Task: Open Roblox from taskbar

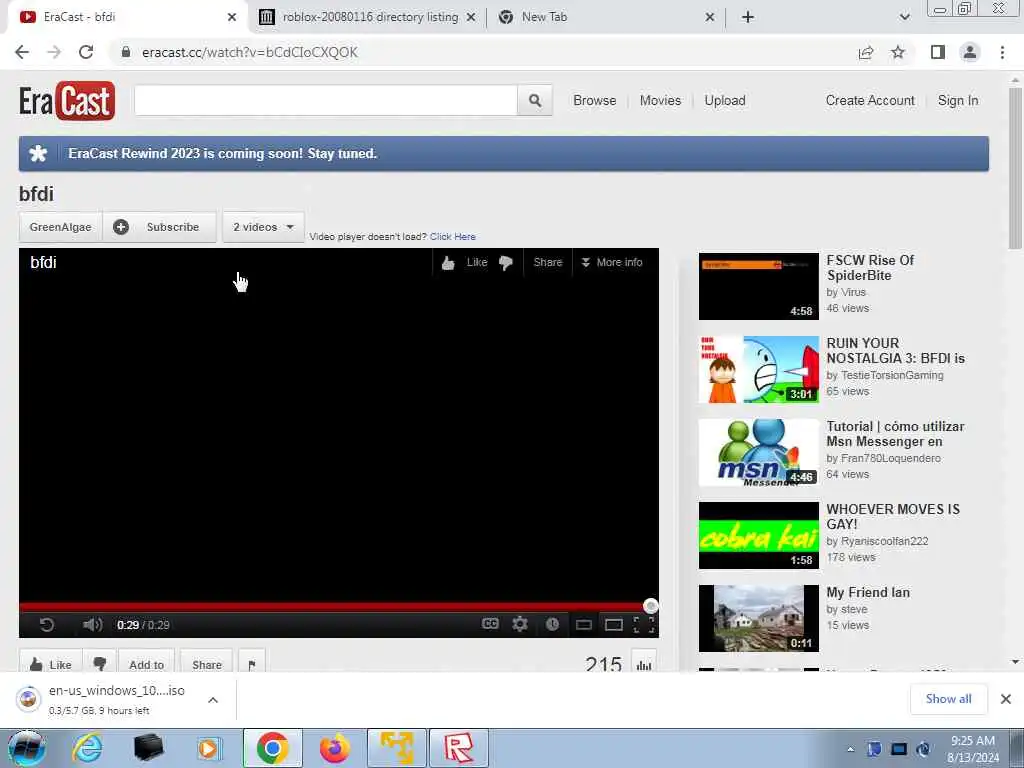Action: [458, 748]
